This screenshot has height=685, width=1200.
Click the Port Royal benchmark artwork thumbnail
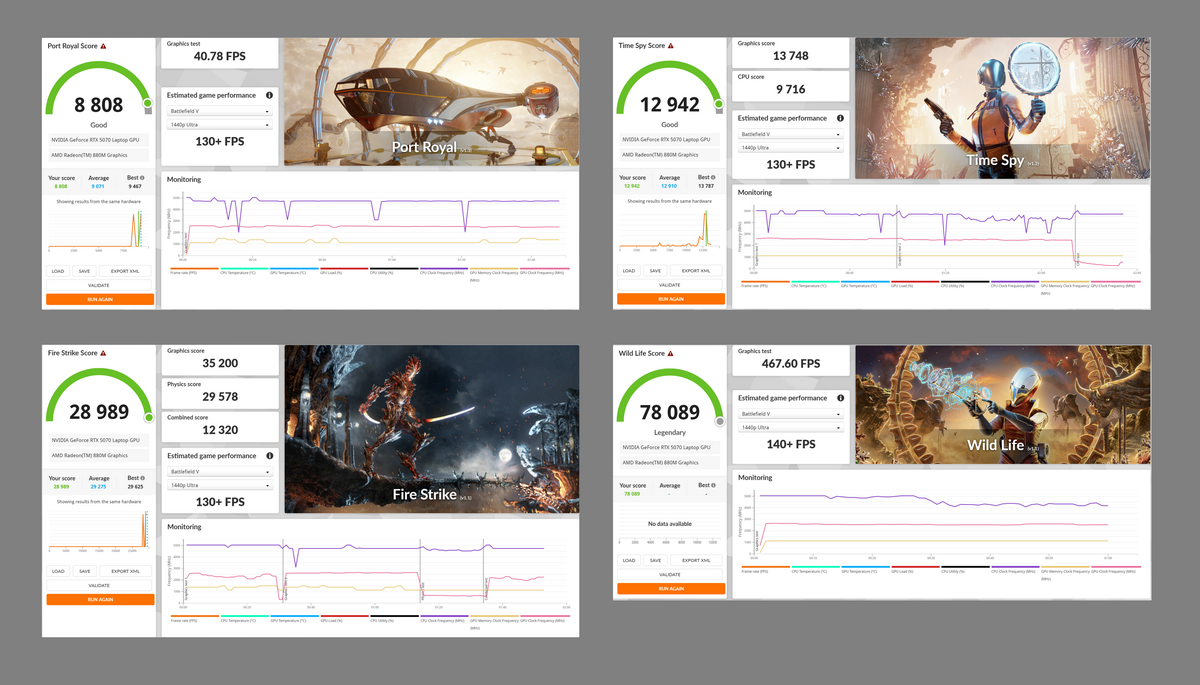coord(432,102)
